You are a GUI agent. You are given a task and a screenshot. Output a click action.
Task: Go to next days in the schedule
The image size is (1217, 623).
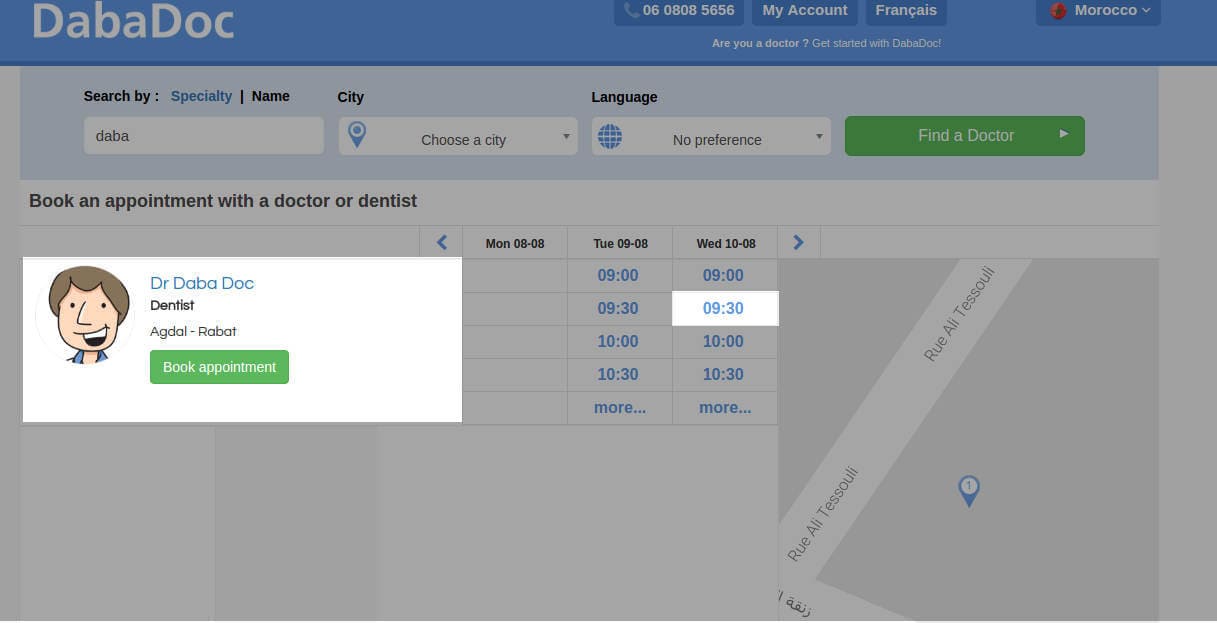[x=798, y=242]
